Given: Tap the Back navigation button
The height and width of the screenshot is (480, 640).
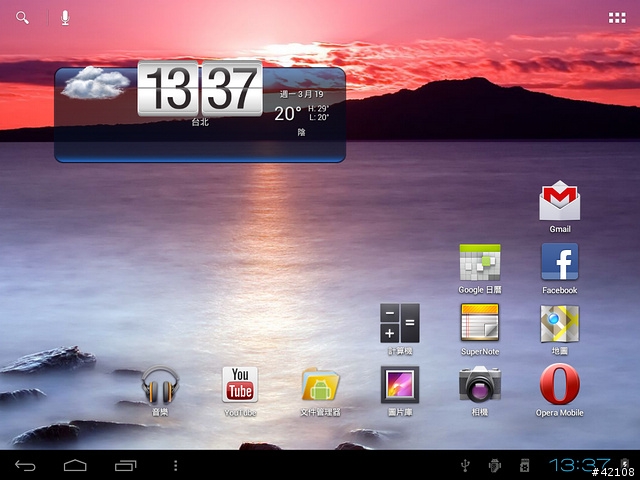Looking at the screenshot, I should (25, 465).
